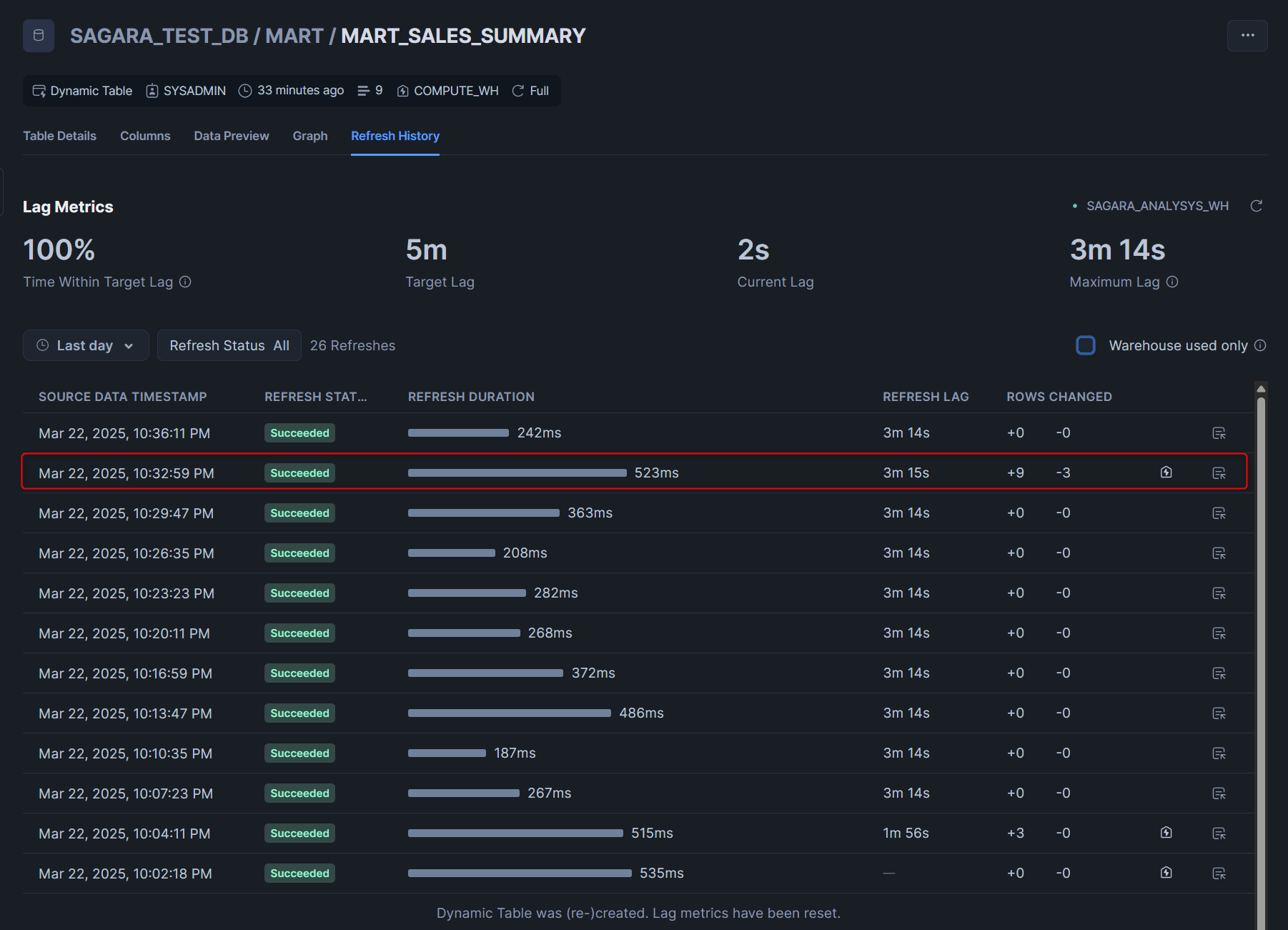Click the Mar 22, 2025, 10:29:47 PM timestamp

(126, 513)
